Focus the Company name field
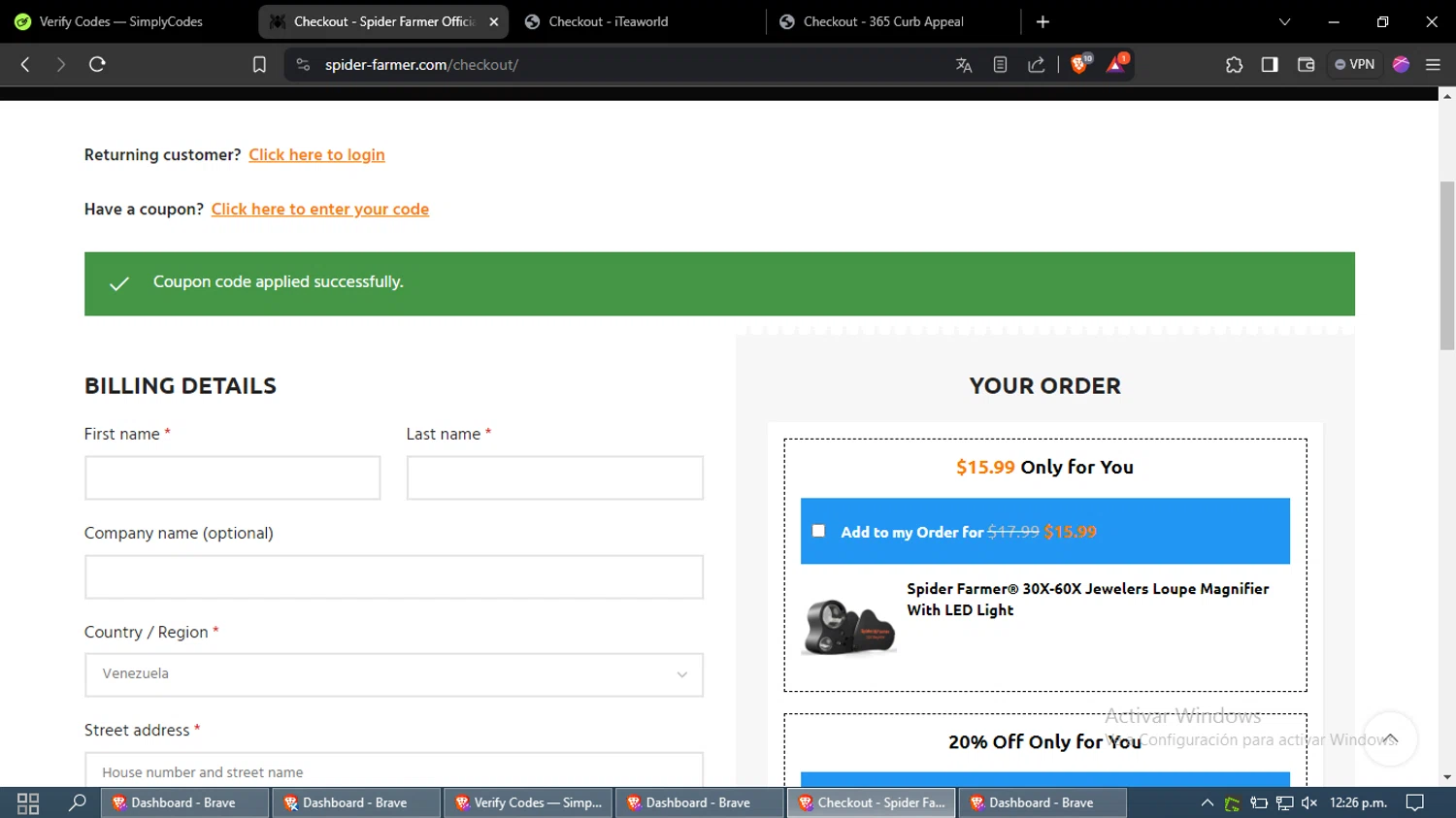Viewport: 1456px width, 818px height. 394,577
